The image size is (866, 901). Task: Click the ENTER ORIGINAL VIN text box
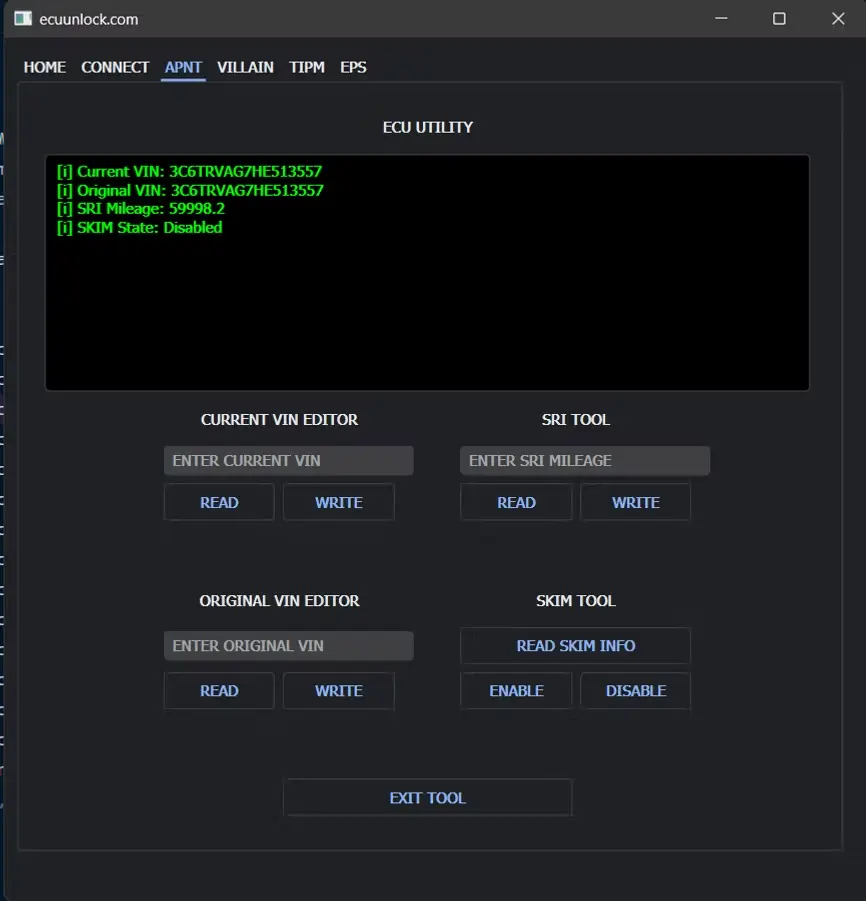point(288,646)
